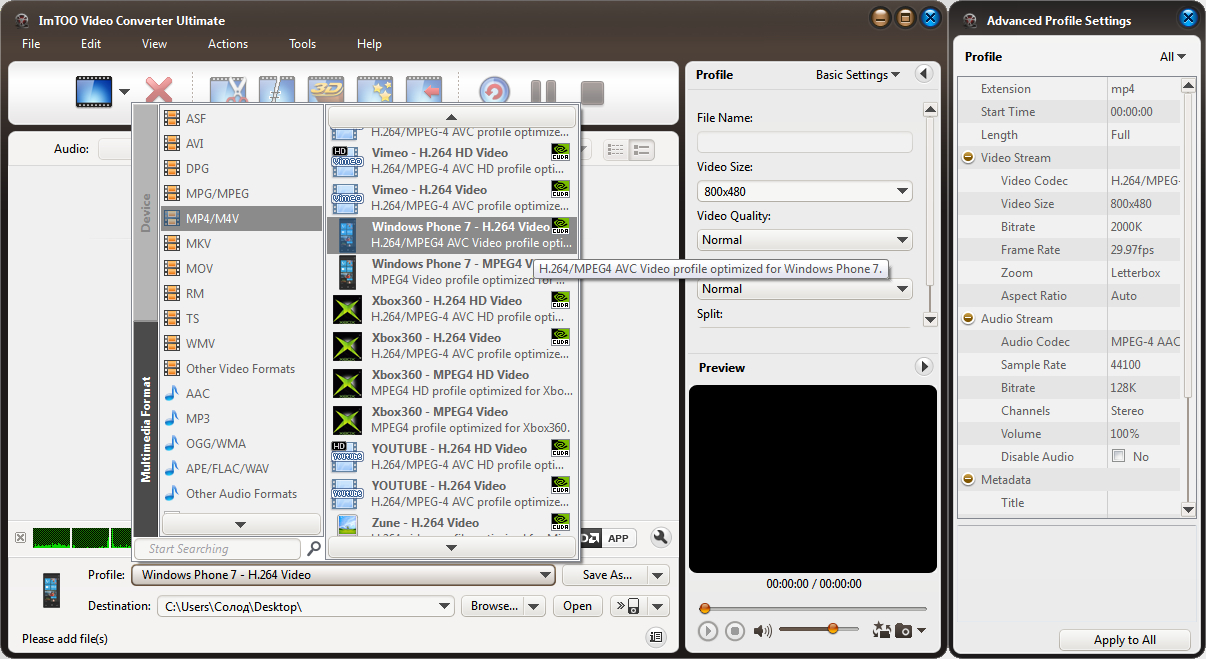
Task: Choose the OGG/WMA audio format
Action: (x=241, y=443)
